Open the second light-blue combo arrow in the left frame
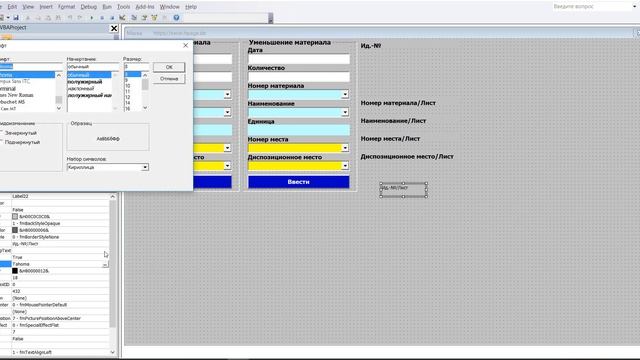 (x=227, y=112)
